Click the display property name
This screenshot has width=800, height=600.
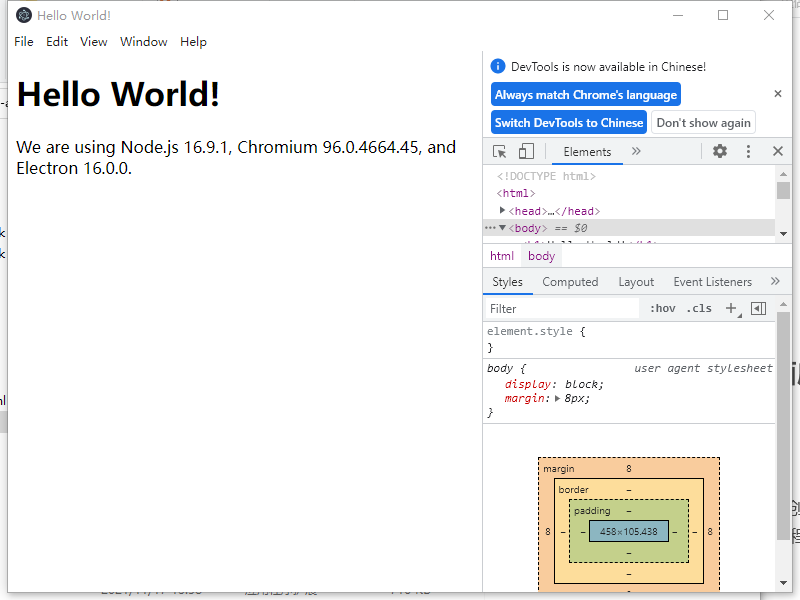pos(528,384)
